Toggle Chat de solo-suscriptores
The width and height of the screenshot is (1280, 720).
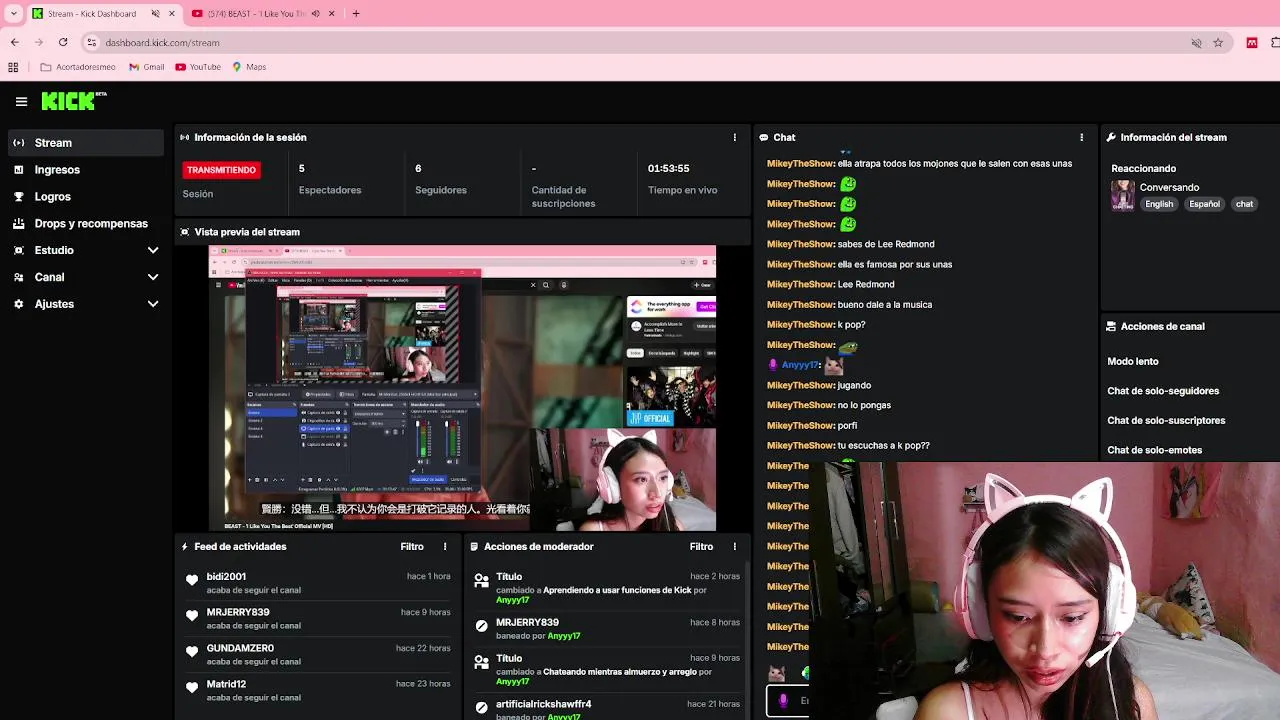click(x=1166, y=420)
